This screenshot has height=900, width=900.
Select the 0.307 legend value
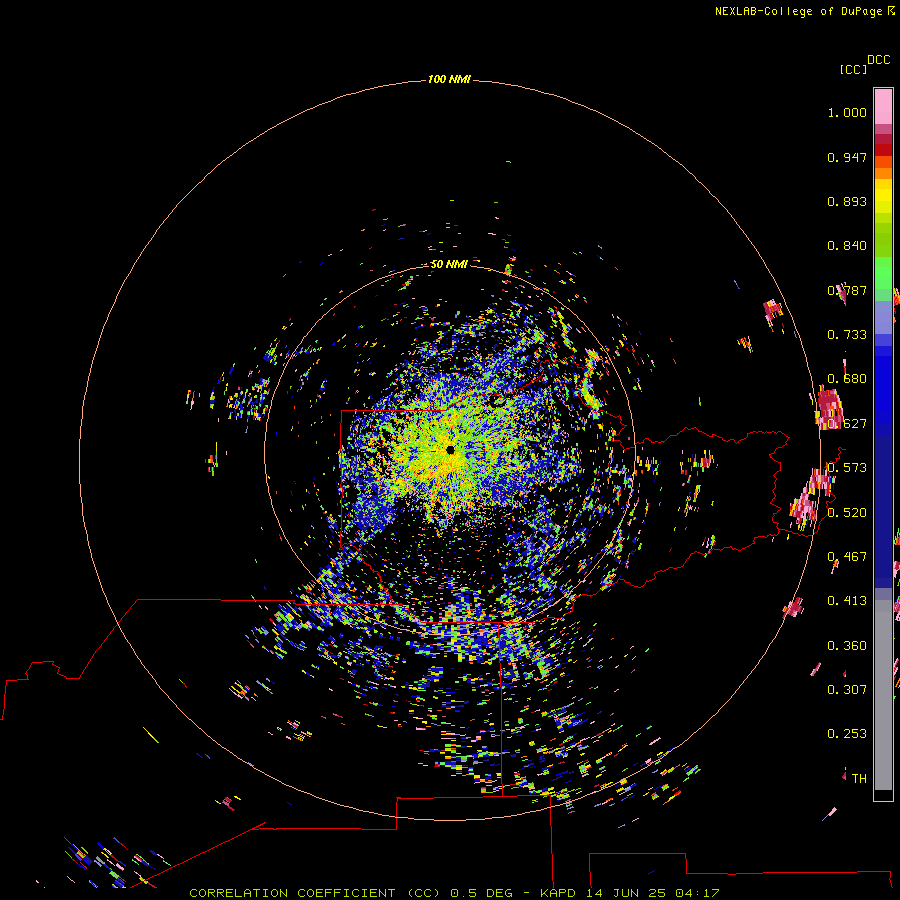(847, 690)
